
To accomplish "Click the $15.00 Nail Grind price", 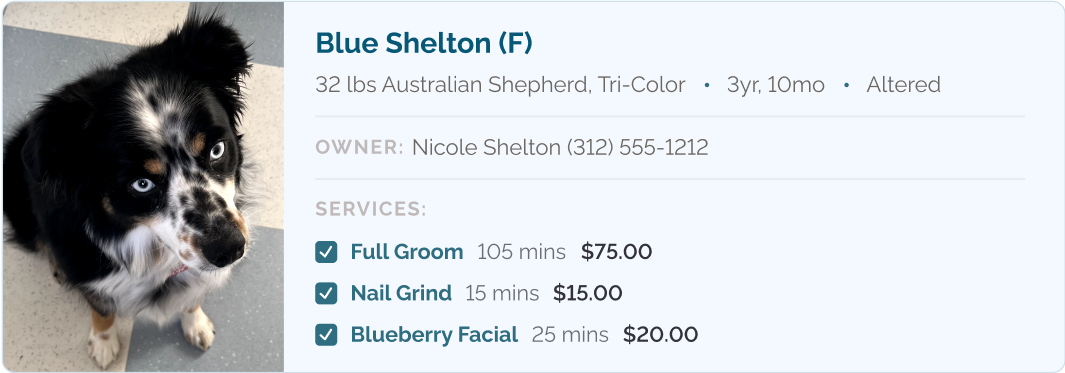I will click(x=588, y=294).
